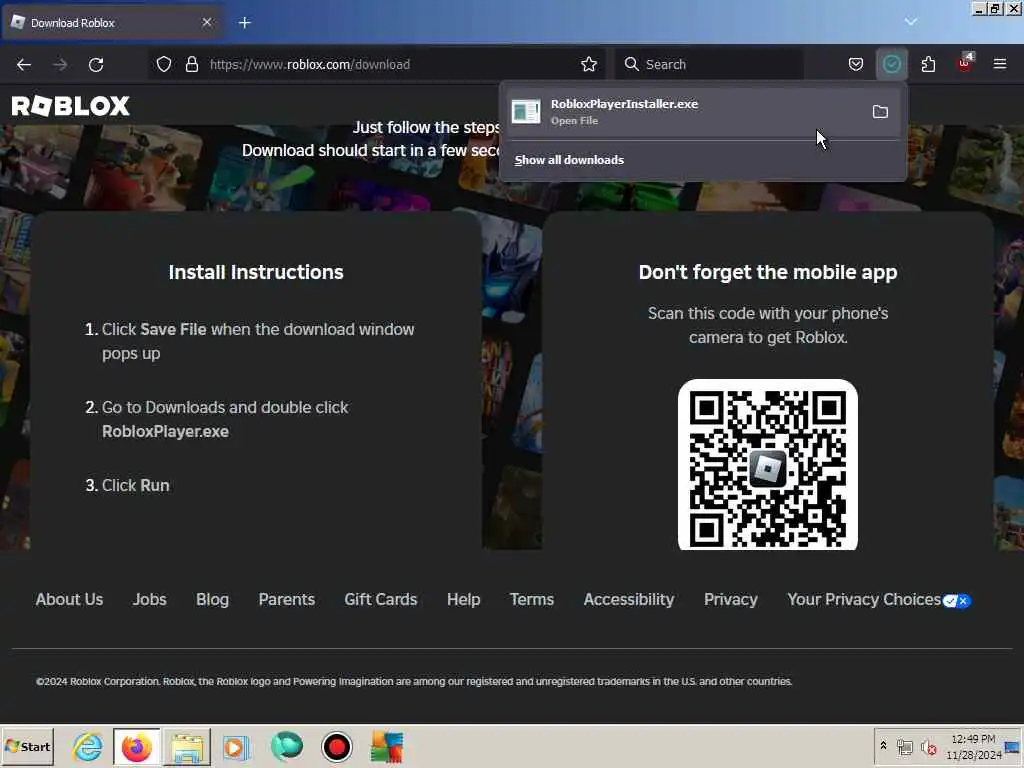Show RobloxPlayerInstaller.exe in its folder

coord(880,112)
